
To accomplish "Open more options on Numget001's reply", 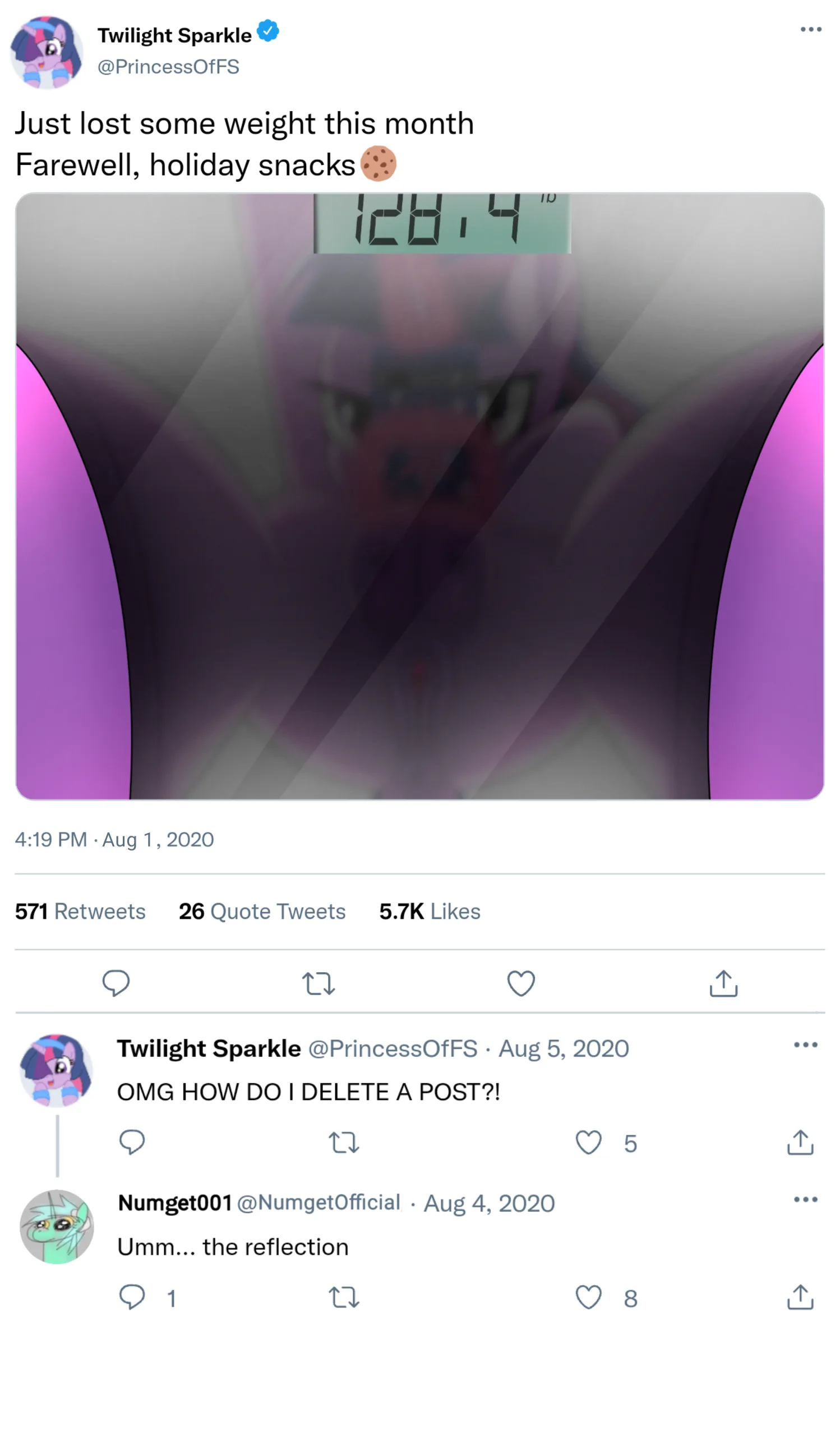I will pos(805,1199).
